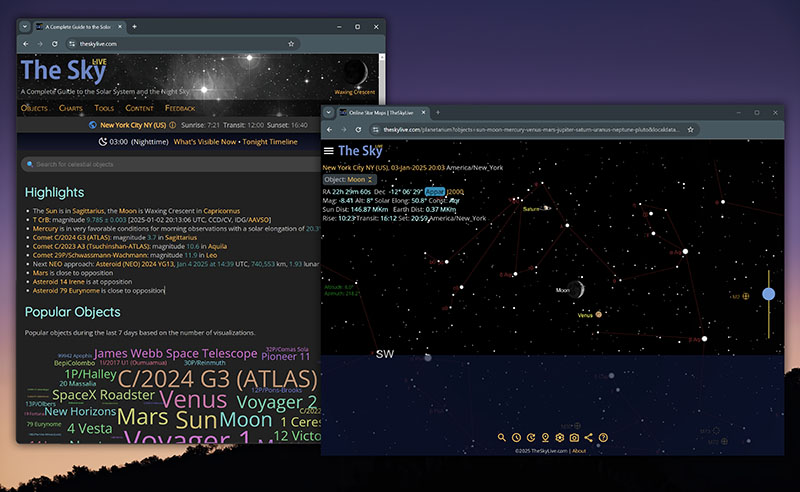The image size is (800, 492).
Task: Open the tab search dropdown in left browser
Action: tap(24, 26)
